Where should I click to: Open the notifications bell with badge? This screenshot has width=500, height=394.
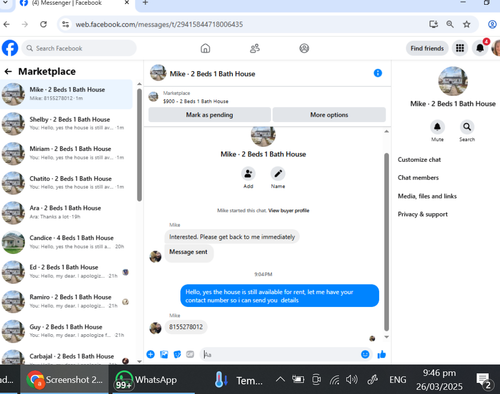pos(480,48)
